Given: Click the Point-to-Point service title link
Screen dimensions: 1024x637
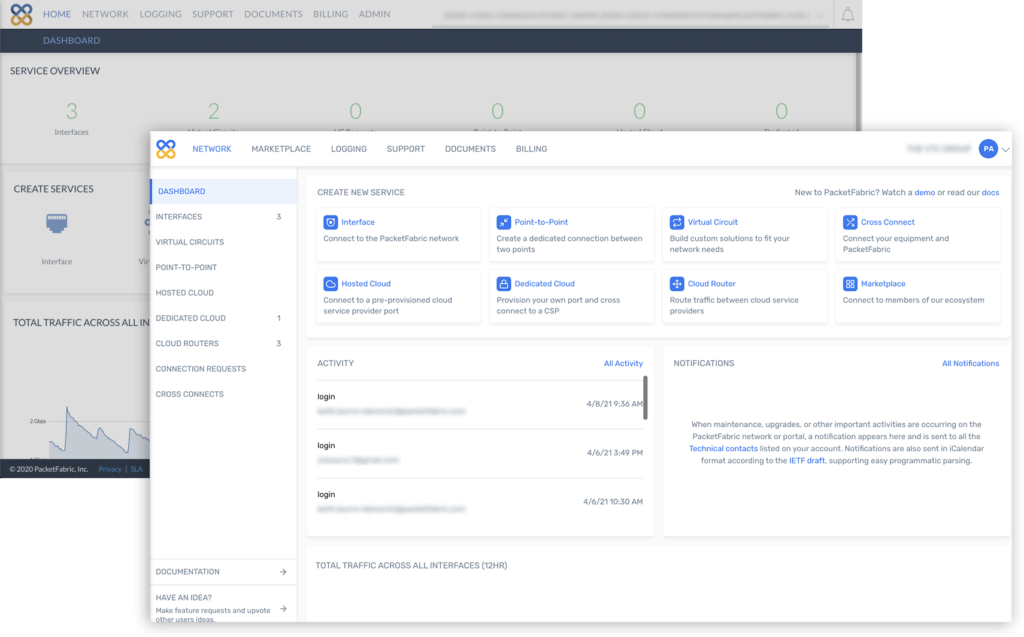Looking at the screenshot, I should click(541, 222).
